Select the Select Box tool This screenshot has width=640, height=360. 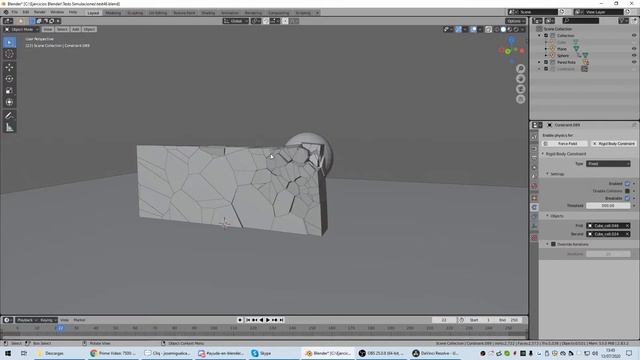click(9, 42)
